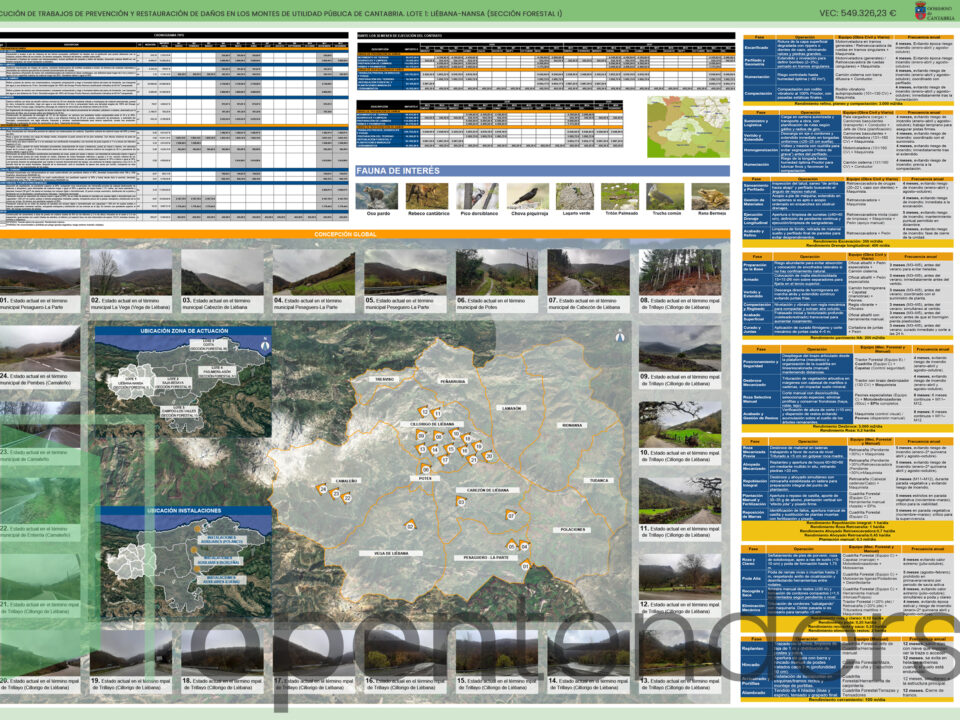Open the Pico dorsiblanco fauna photo
Screen dimensions: 960x720
tap(478, 196)
